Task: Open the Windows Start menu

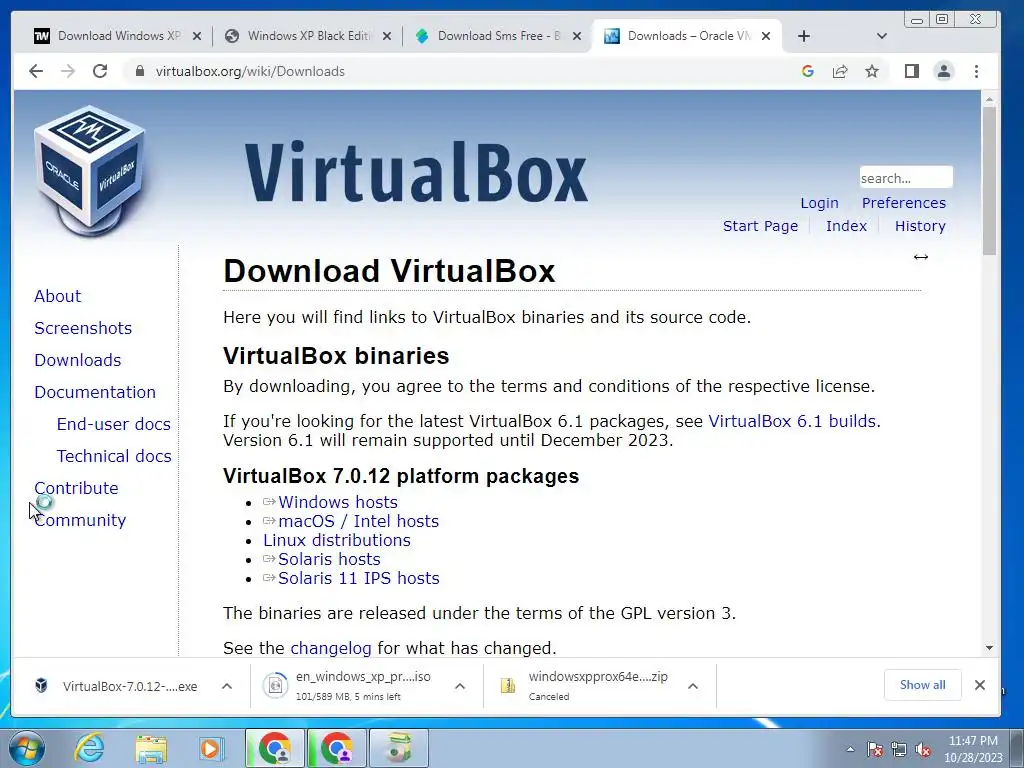Action: click(x=27, y=748)
